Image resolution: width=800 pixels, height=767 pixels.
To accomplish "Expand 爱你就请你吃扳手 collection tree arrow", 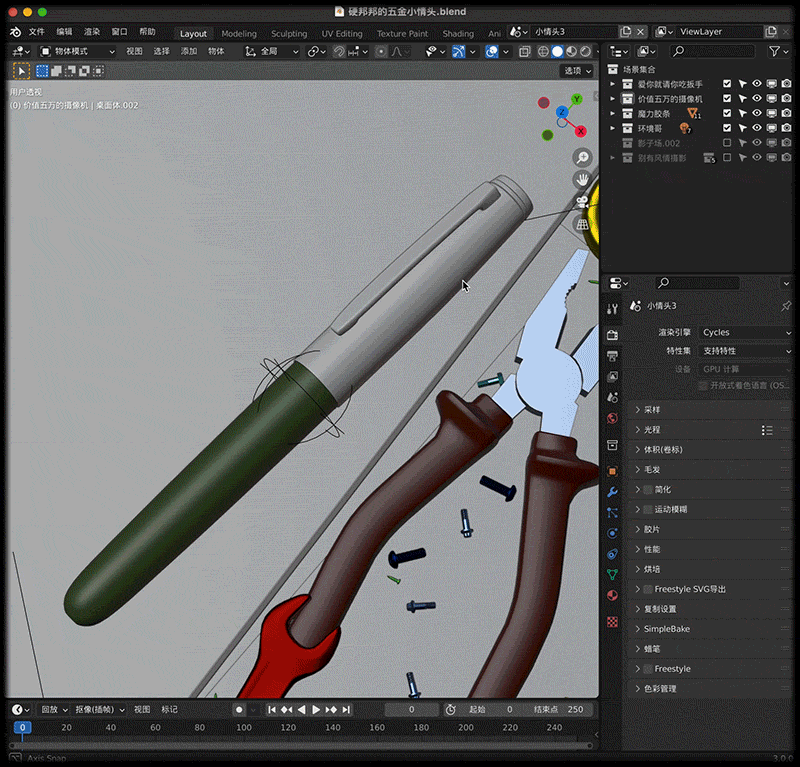I will (x=613, y=84).
